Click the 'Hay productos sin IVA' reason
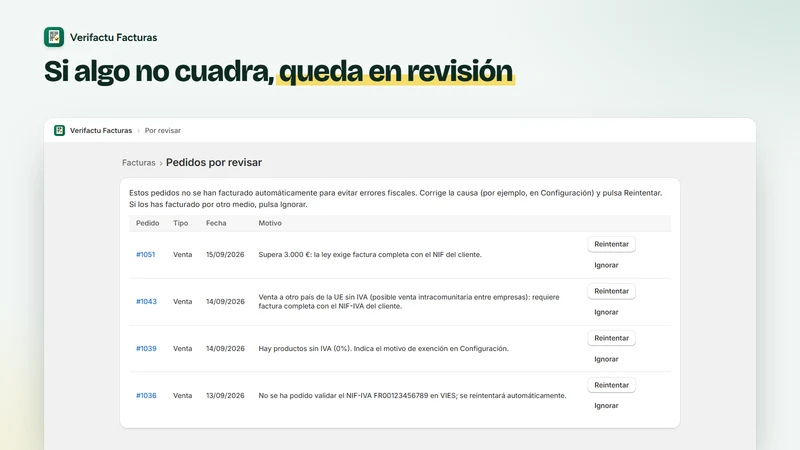The image size is (800, 450). pyautogui.click(x=383, y=348)
